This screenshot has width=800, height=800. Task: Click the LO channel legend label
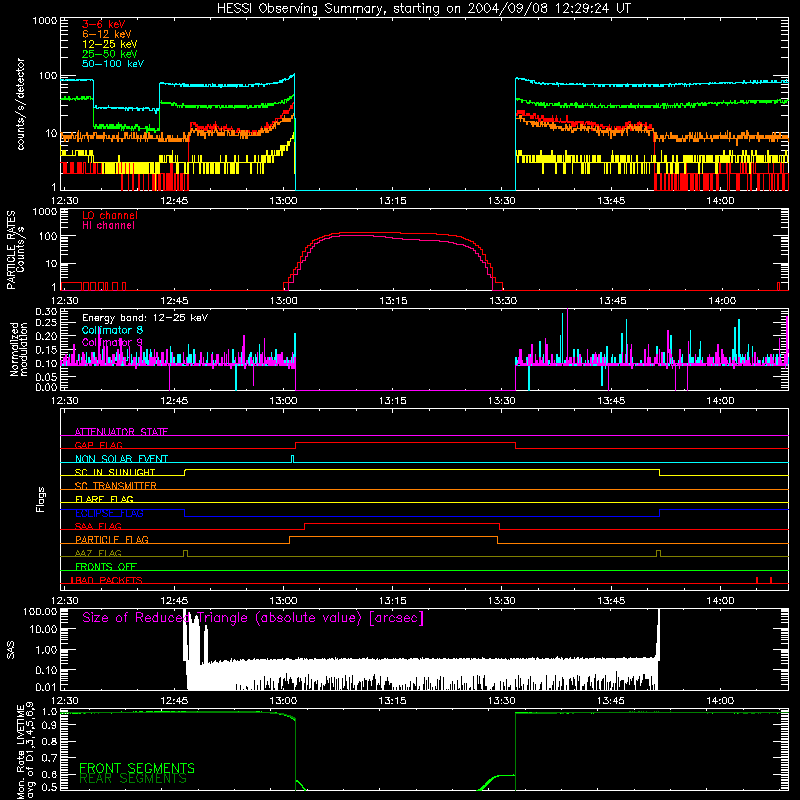click(x=110, y=215)
